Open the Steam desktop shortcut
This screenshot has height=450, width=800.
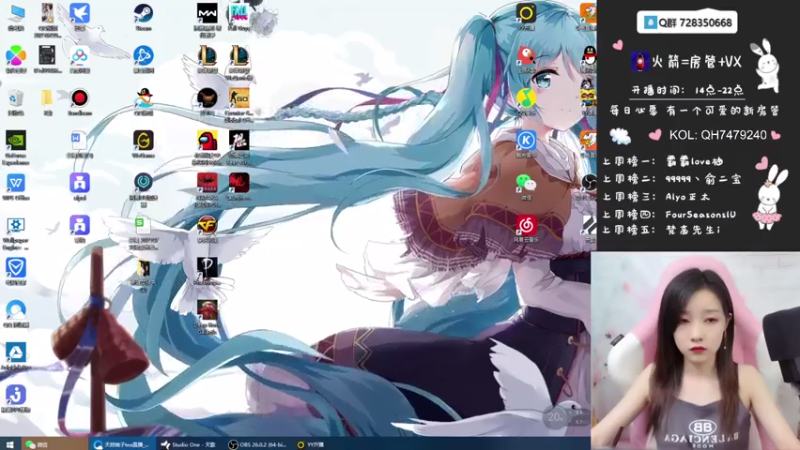(143, 14)
